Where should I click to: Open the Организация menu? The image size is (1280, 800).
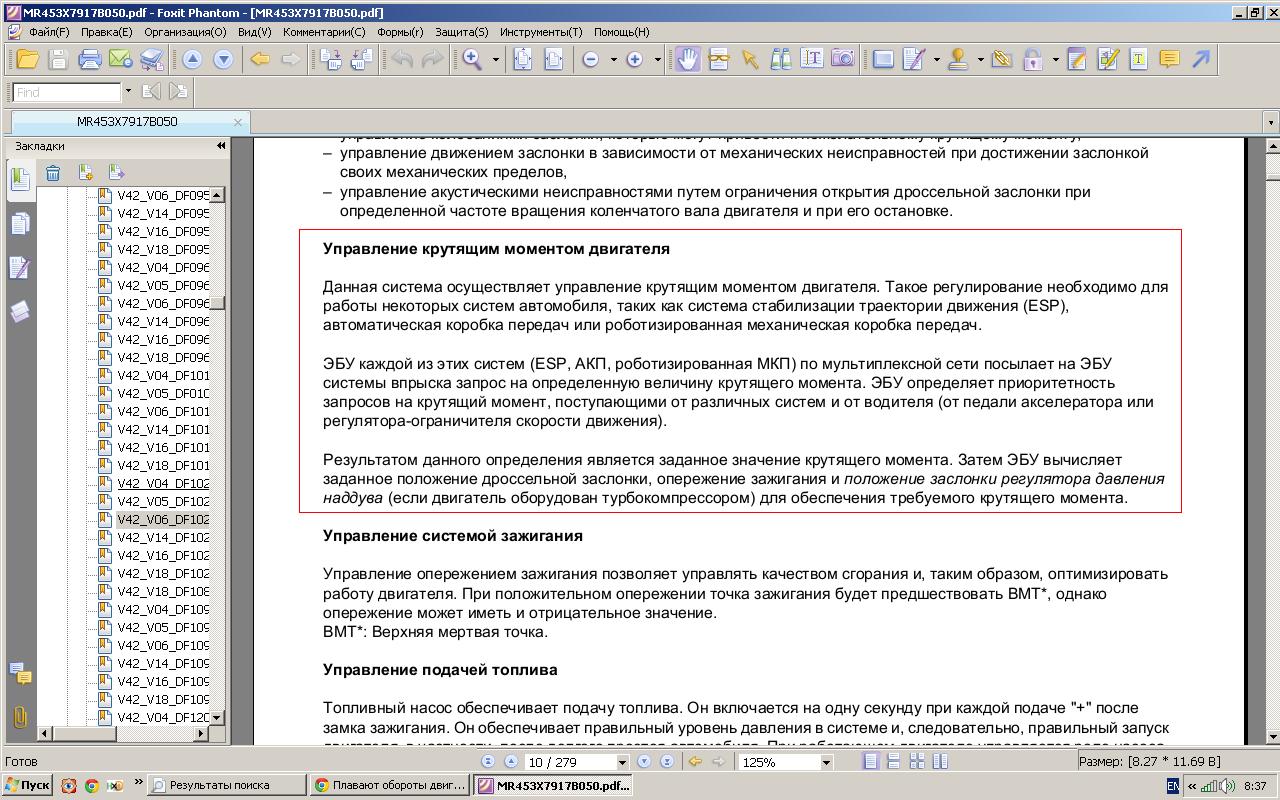[x=185, y=32]
